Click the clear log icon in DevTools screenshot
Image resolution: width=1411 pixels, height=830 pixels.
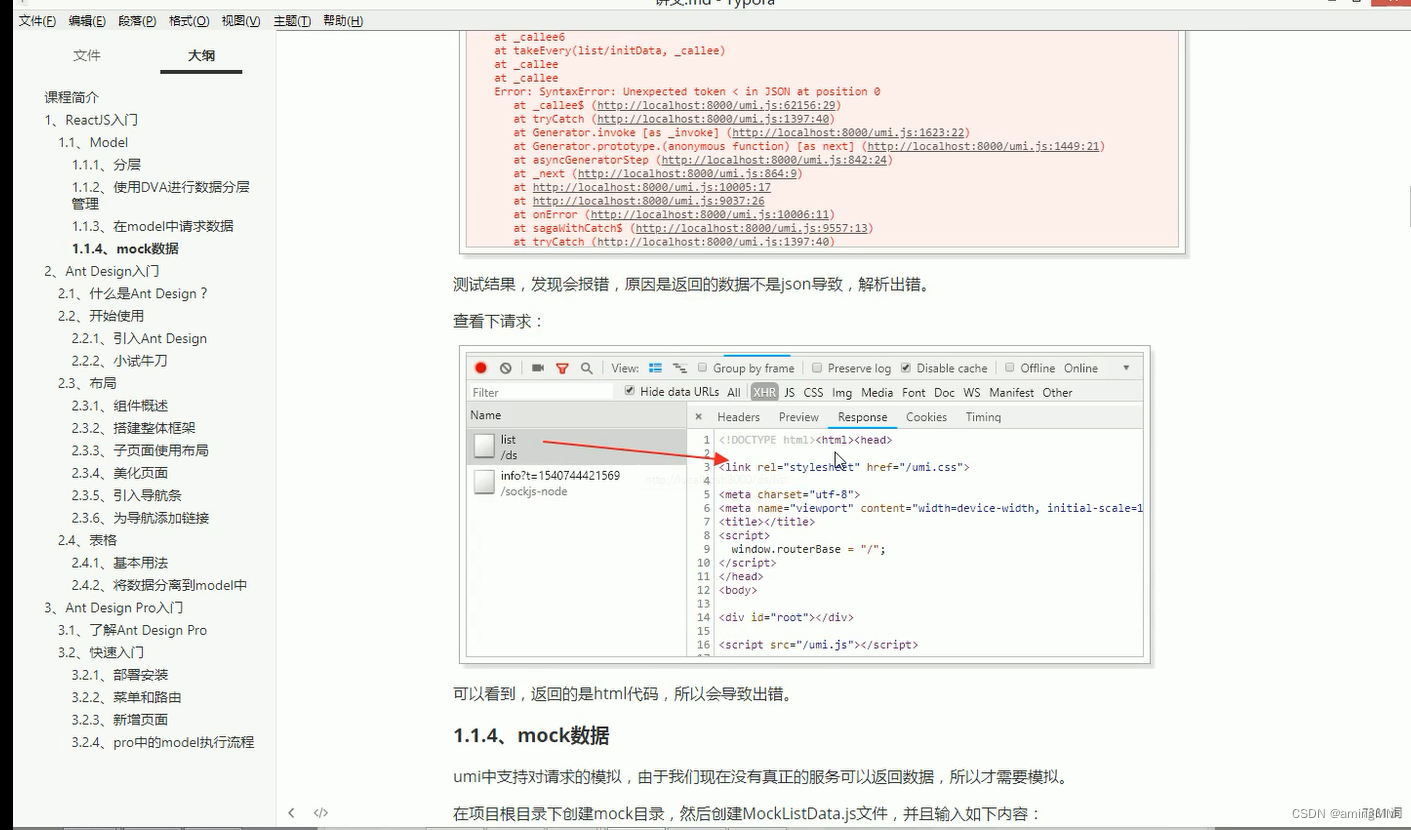(506, 368)
